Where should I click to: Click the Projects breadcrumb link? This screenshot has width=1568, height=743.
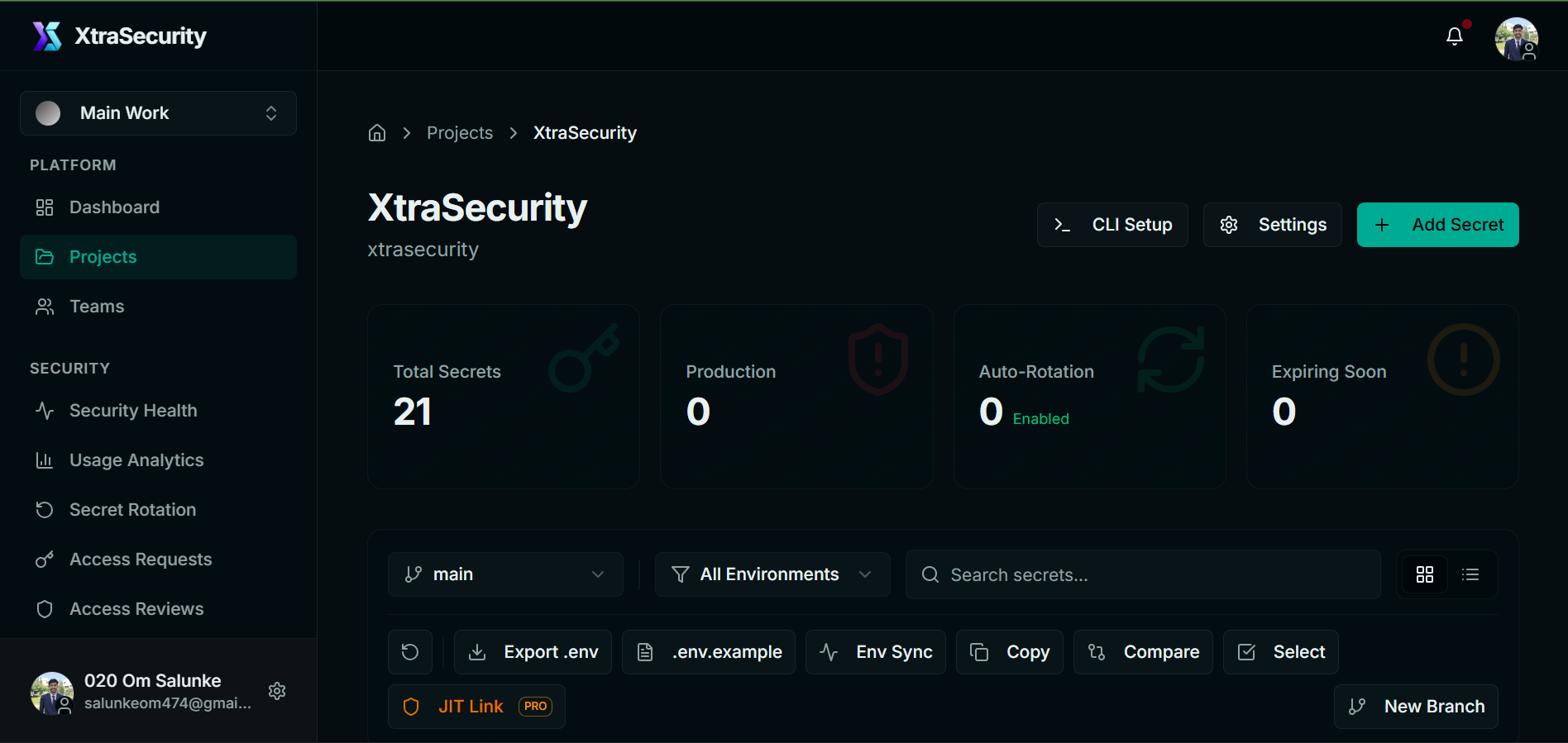460,133
